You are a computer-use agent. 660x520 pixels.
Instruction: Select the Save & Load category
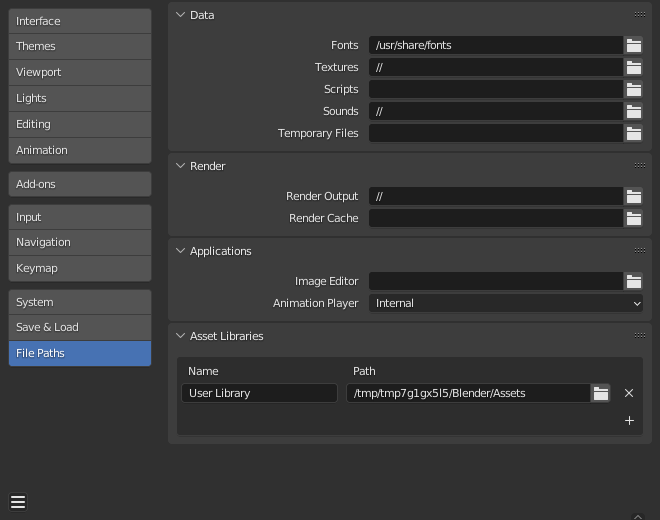(x=80, y=327)
